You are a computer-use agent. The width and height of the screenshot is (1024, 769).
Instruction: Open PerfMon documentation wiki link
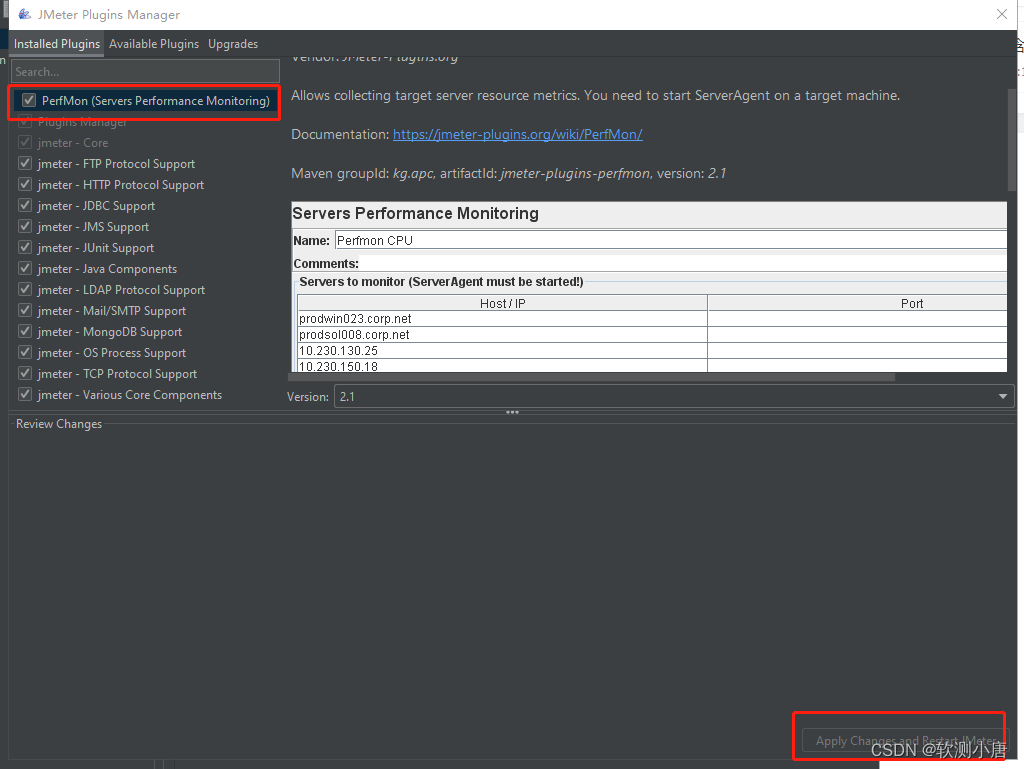pos(517,134)
